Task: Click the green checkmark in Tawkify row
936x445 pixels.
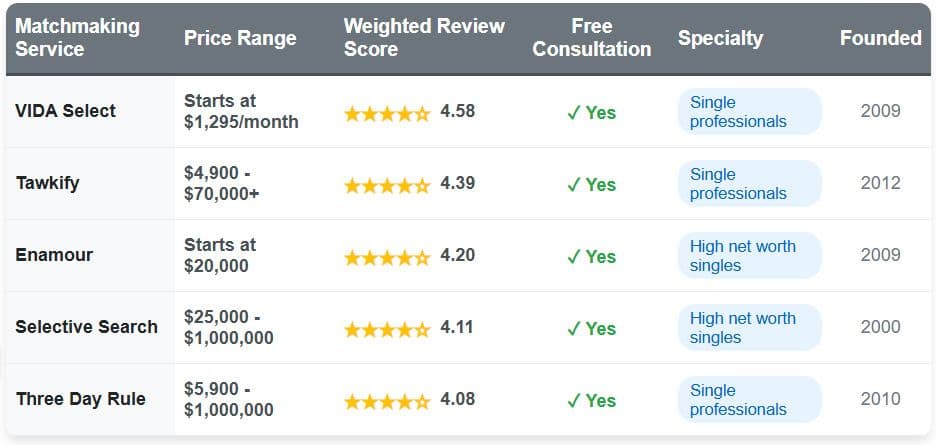Action: click(574, 185)
